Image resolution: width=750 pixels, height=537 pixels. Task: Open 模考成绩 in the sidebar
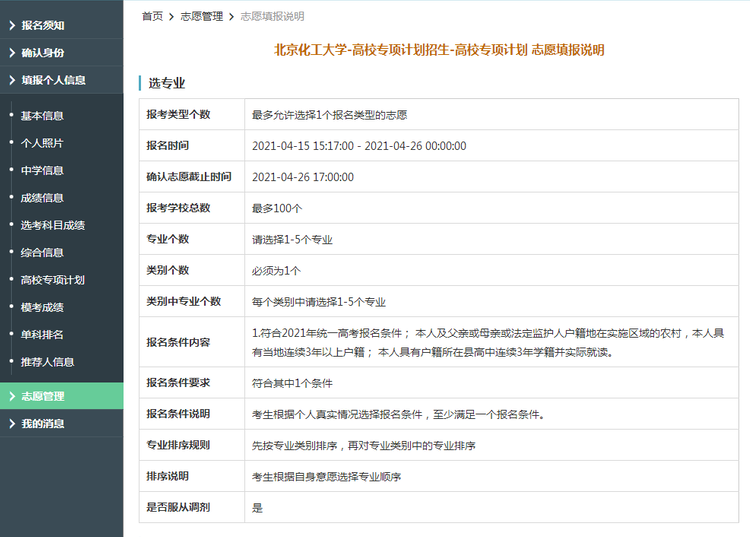click(42, 307)
